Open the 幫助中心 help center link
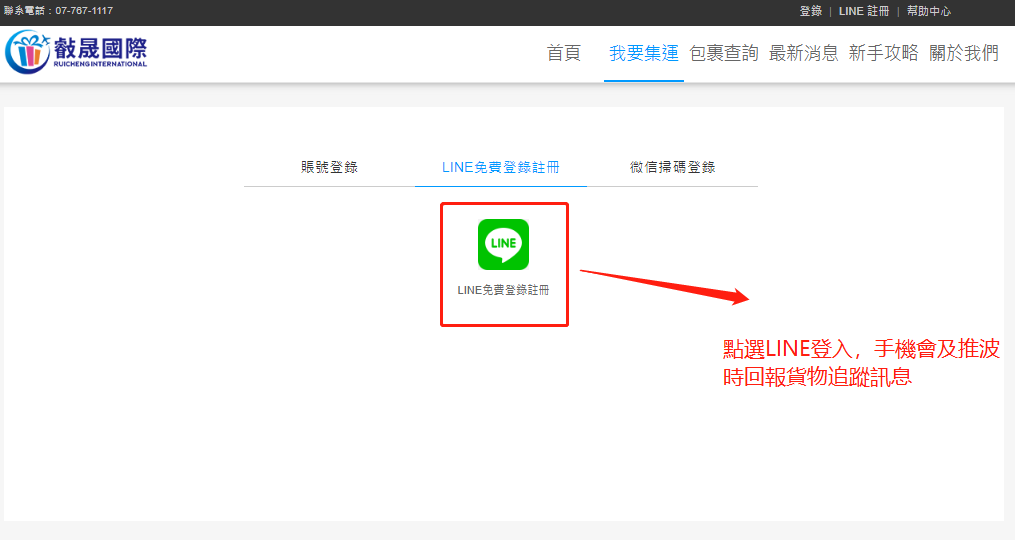Screen dimensions: 1015x540 (x=929, y=11)
